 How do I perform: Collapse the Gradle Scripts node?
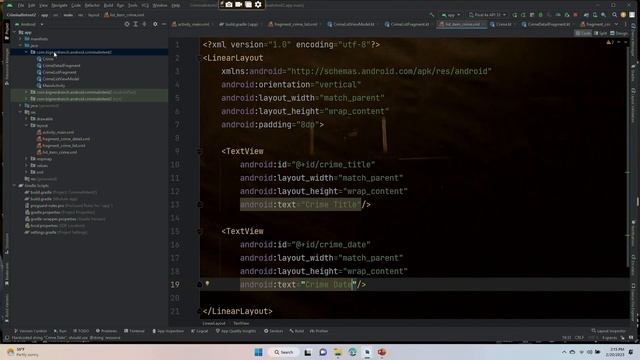point(15,186)
